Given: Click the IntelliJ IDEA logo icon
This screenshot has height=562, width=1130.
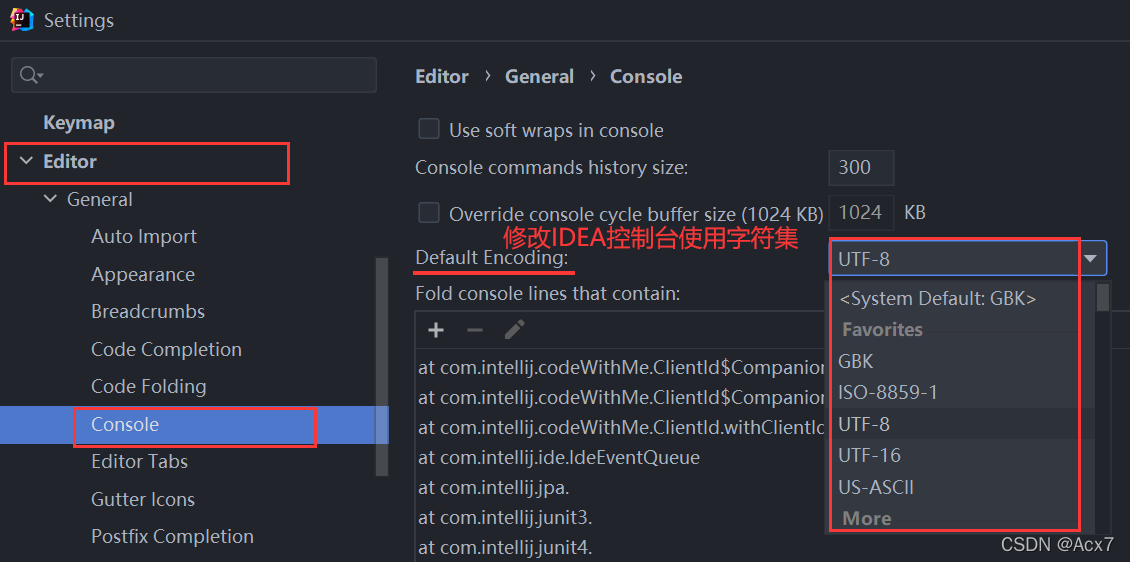Looking at the screenshot, I should point(21,20).
